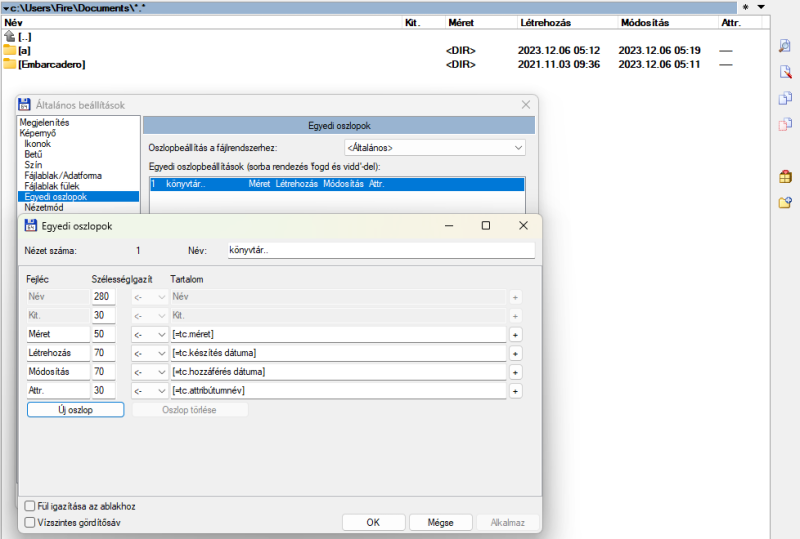Select Fájlablak/Adatforma in the settings tree

click(x=63, y=176)
